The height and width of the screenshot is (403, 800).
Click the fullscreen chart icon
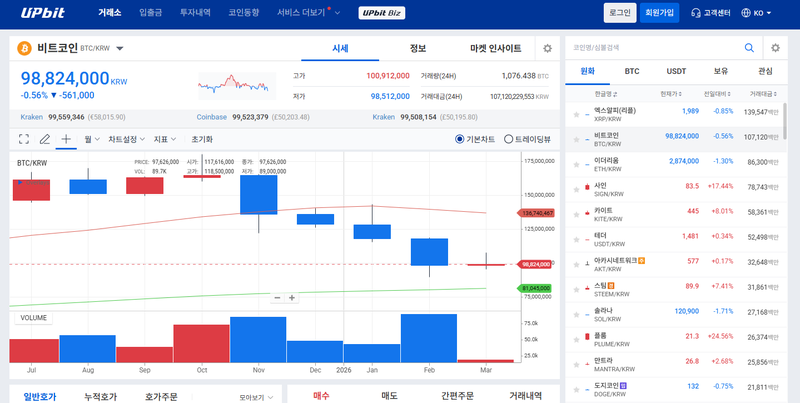pos(24,139)
